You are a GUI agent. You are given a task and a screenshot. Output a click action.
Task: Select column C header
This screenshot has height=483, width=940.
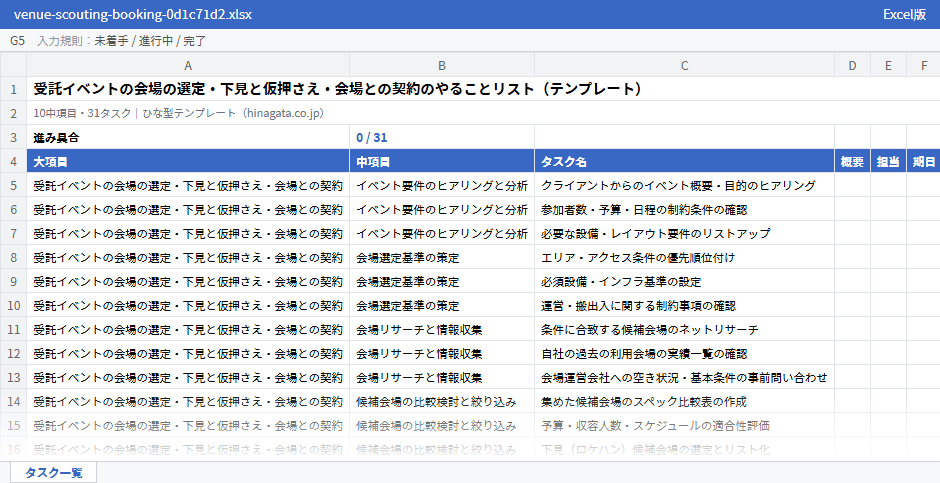pos(685,65)
